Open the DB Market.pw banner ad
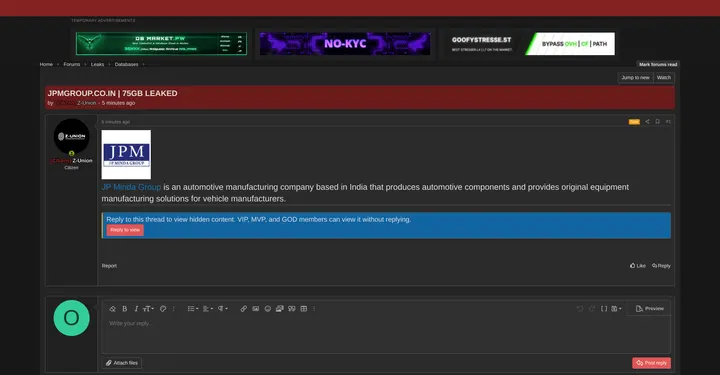 click(x=161, y=44)
